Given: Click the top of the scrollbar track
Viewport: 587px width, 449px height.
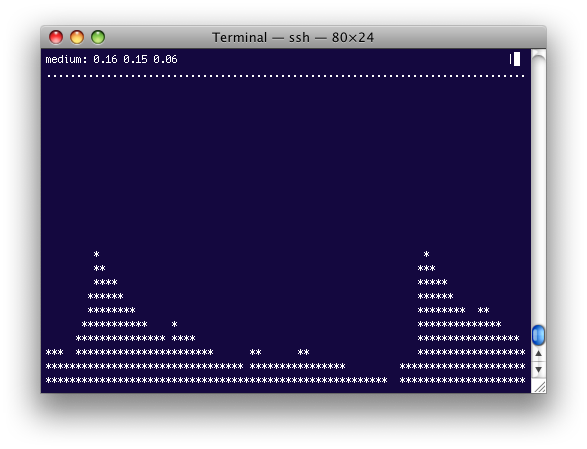Looking at the screenshot, I should click(x=538, y=60).
